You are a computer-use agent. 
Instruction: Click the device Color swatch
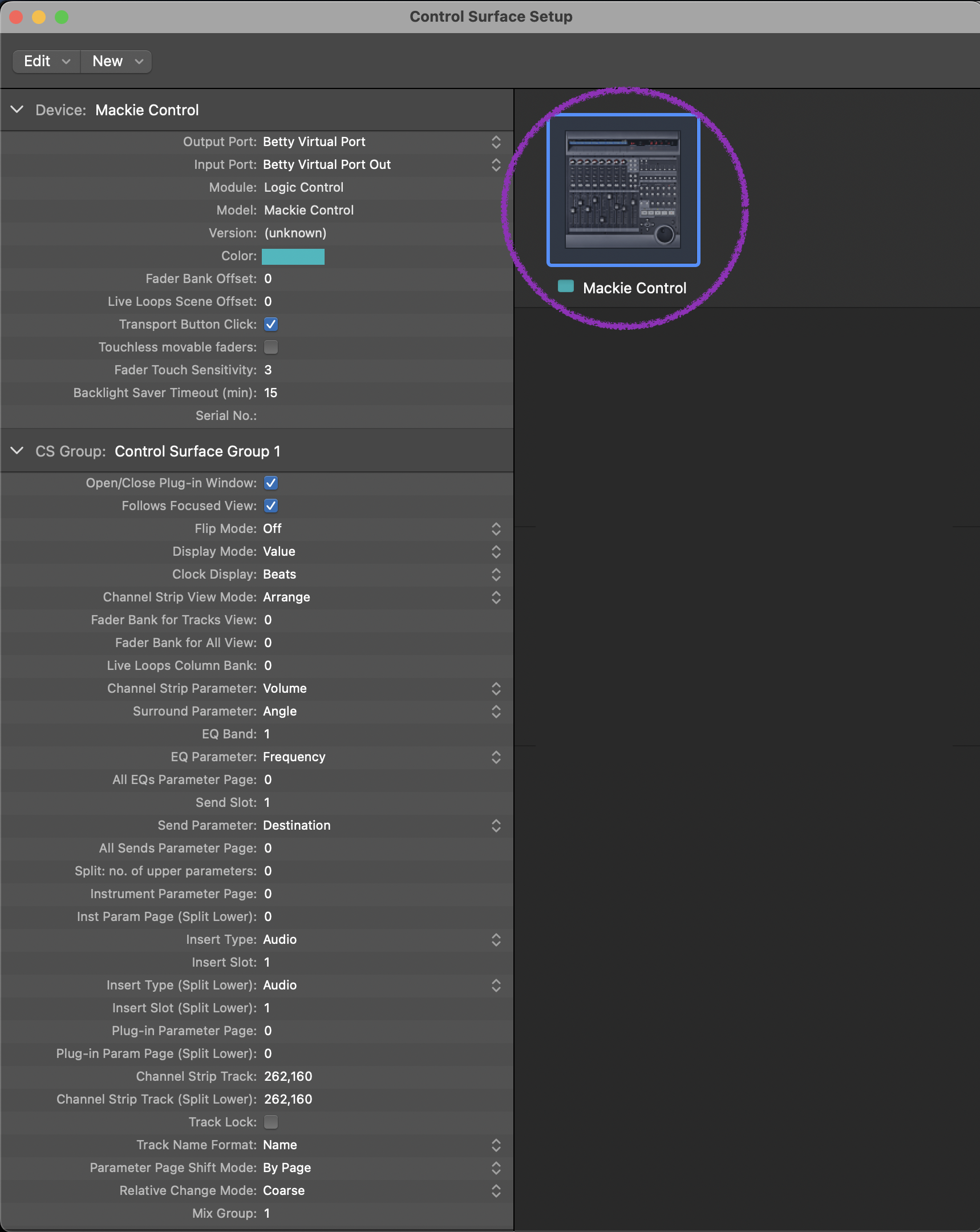pos(293,256)
